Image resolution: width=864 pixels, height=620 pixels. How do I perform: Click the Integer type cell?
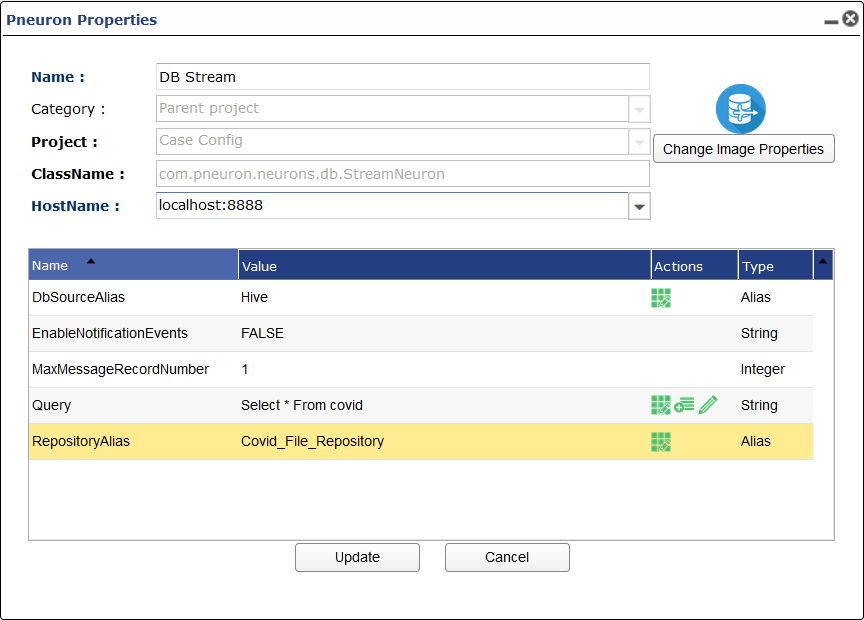[763, 369]
